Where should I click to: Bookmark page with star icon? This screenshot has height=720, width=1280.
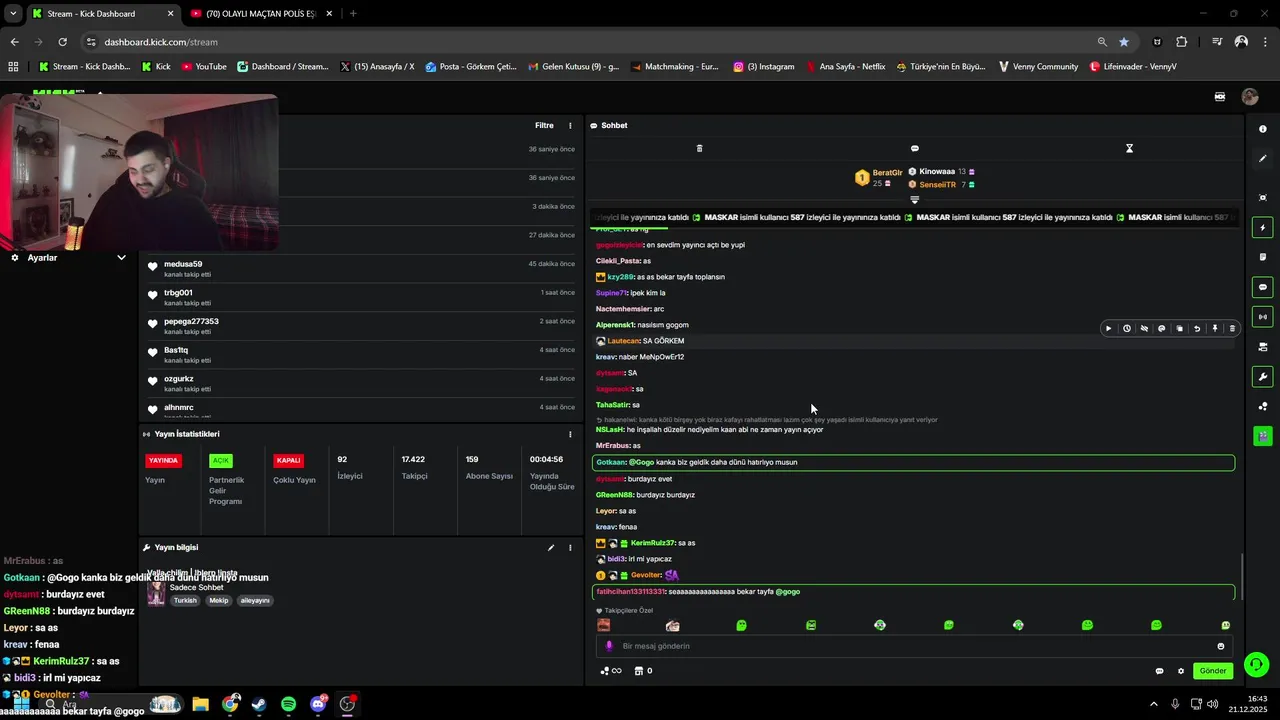(x=1124, y=42)
